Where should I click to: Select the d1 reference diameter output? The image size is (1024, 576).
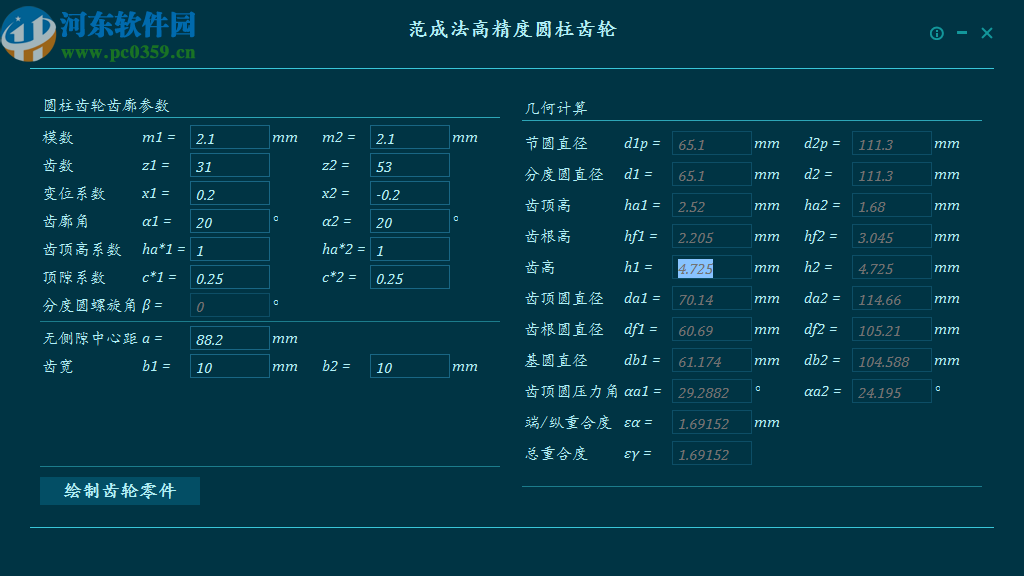[x=712, y=174]
